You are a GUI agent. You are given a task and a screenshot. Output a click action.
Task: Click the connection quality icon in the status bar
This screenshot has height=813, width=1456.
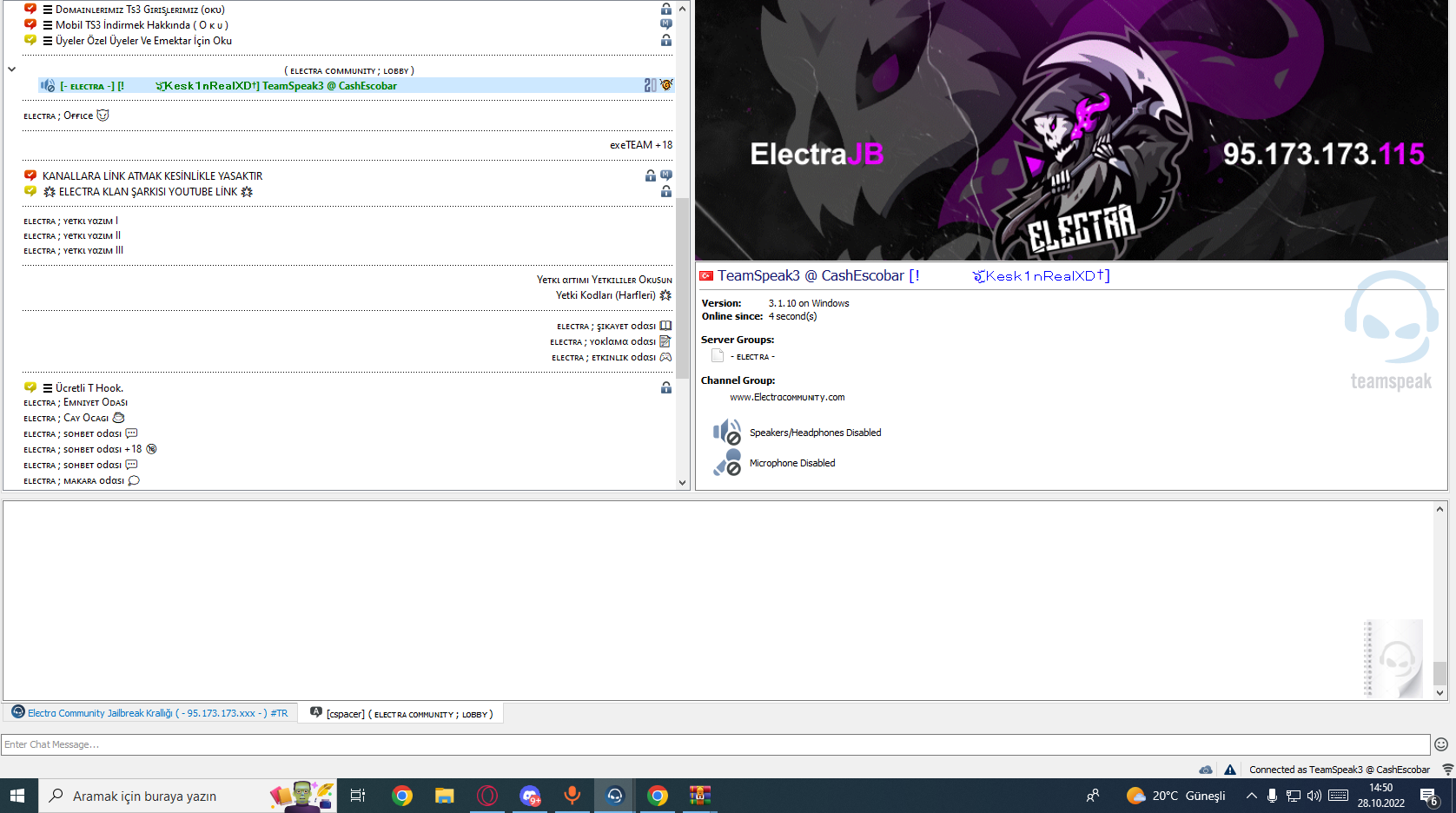coord(1447,770)
